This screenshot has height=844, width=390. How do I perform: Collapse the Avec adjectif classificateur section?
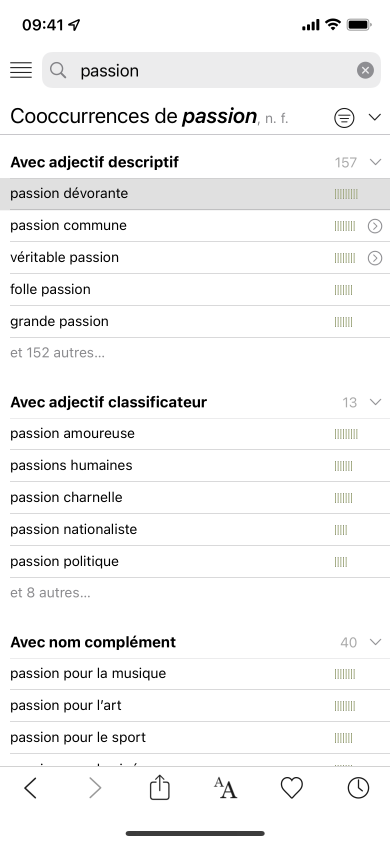[375, 402]
